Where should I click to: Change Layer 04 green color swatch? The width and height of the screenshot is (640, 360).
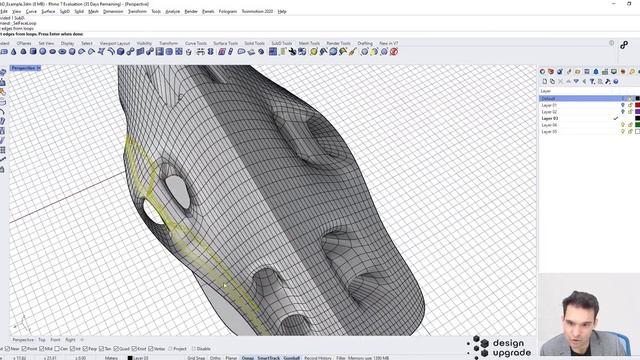point(638,125)
